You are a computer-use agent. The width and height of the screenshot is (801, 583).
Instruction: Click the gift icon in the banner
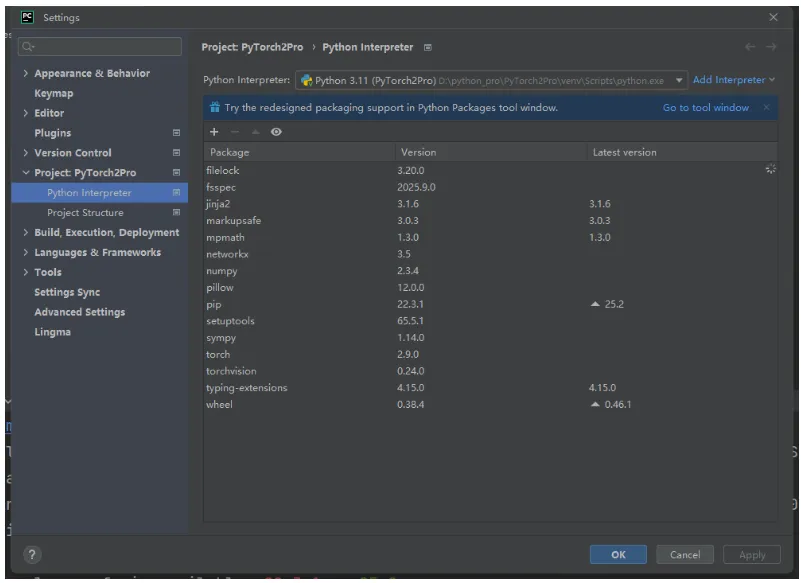(x=215, y=107)
